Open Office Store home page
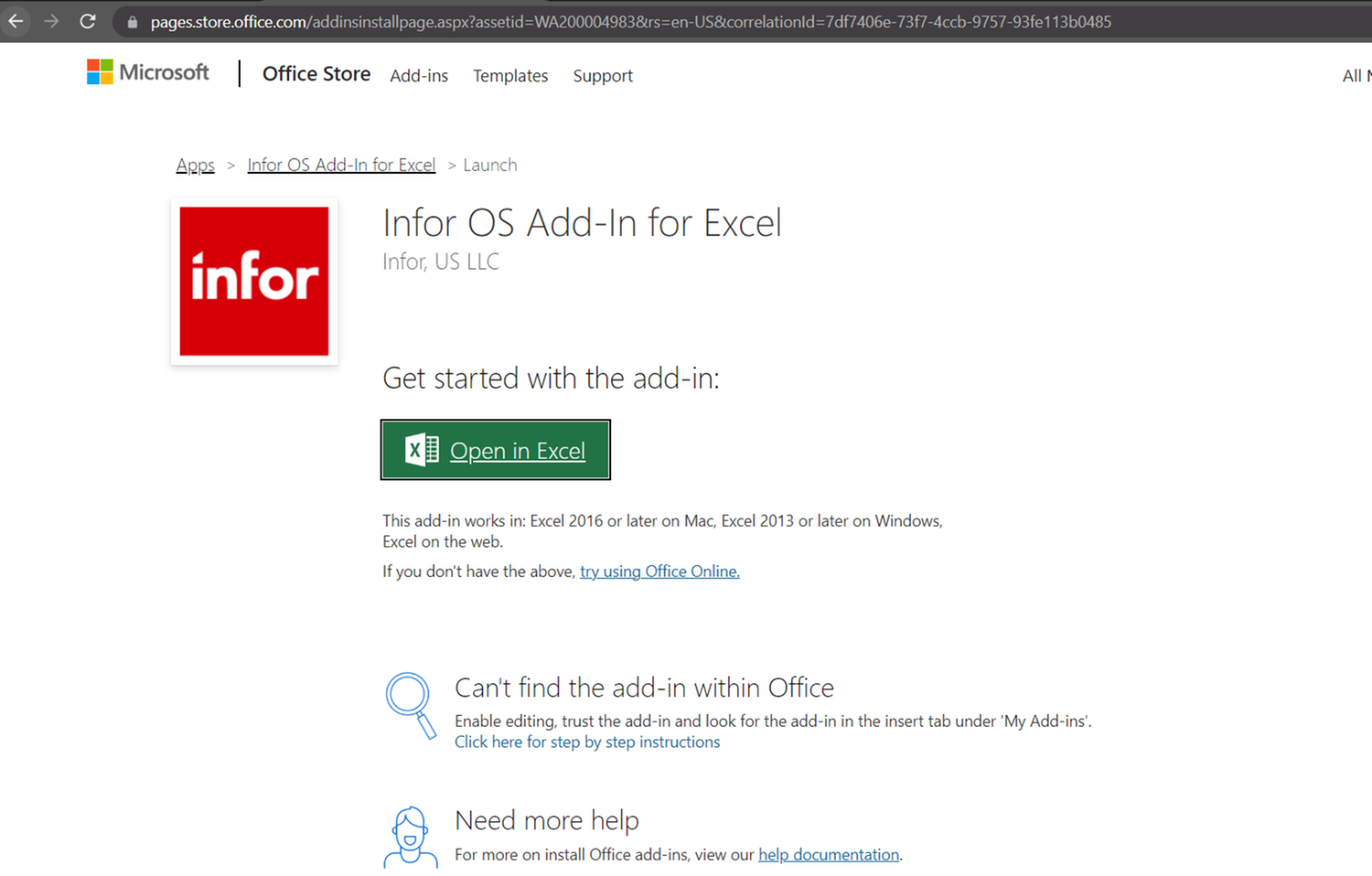 click(x=316, y=74)
